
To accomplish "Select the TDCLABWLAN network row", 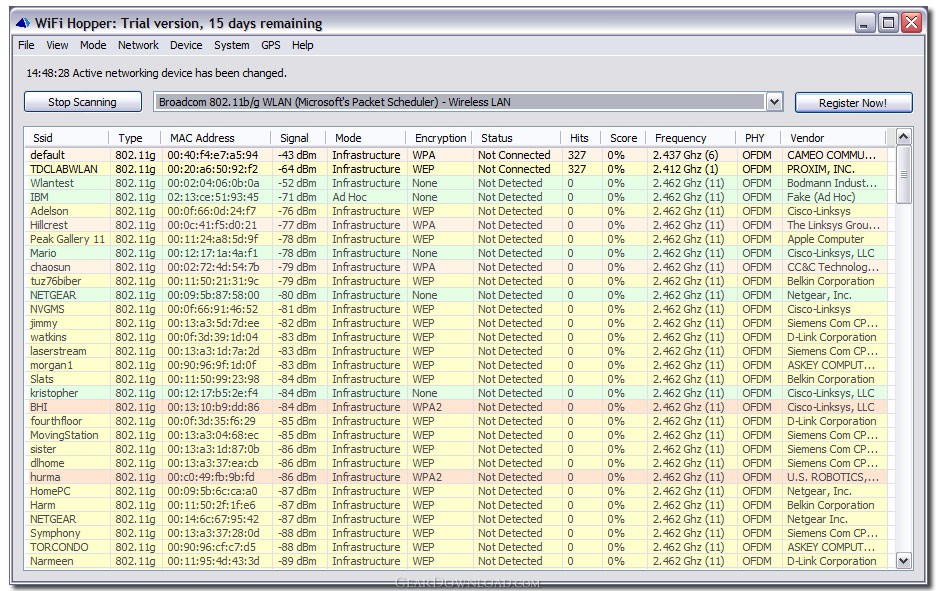I will coord(64,169).
